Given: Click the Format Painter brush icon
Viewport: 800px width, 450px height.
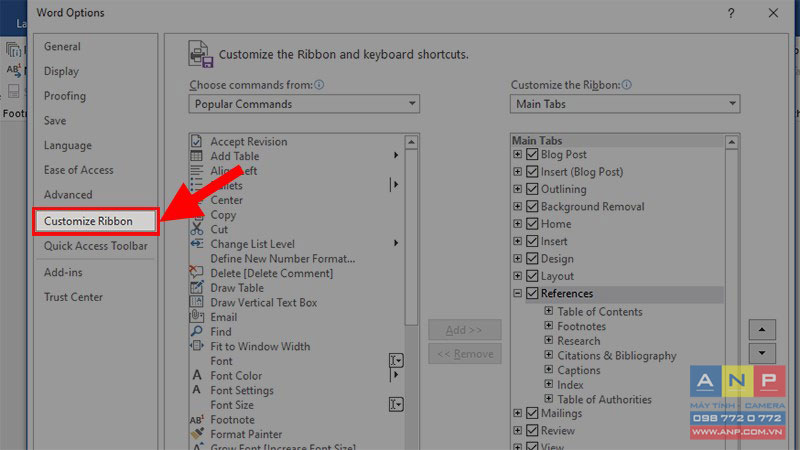Looking at the screenshot, I should coord(196,434).
